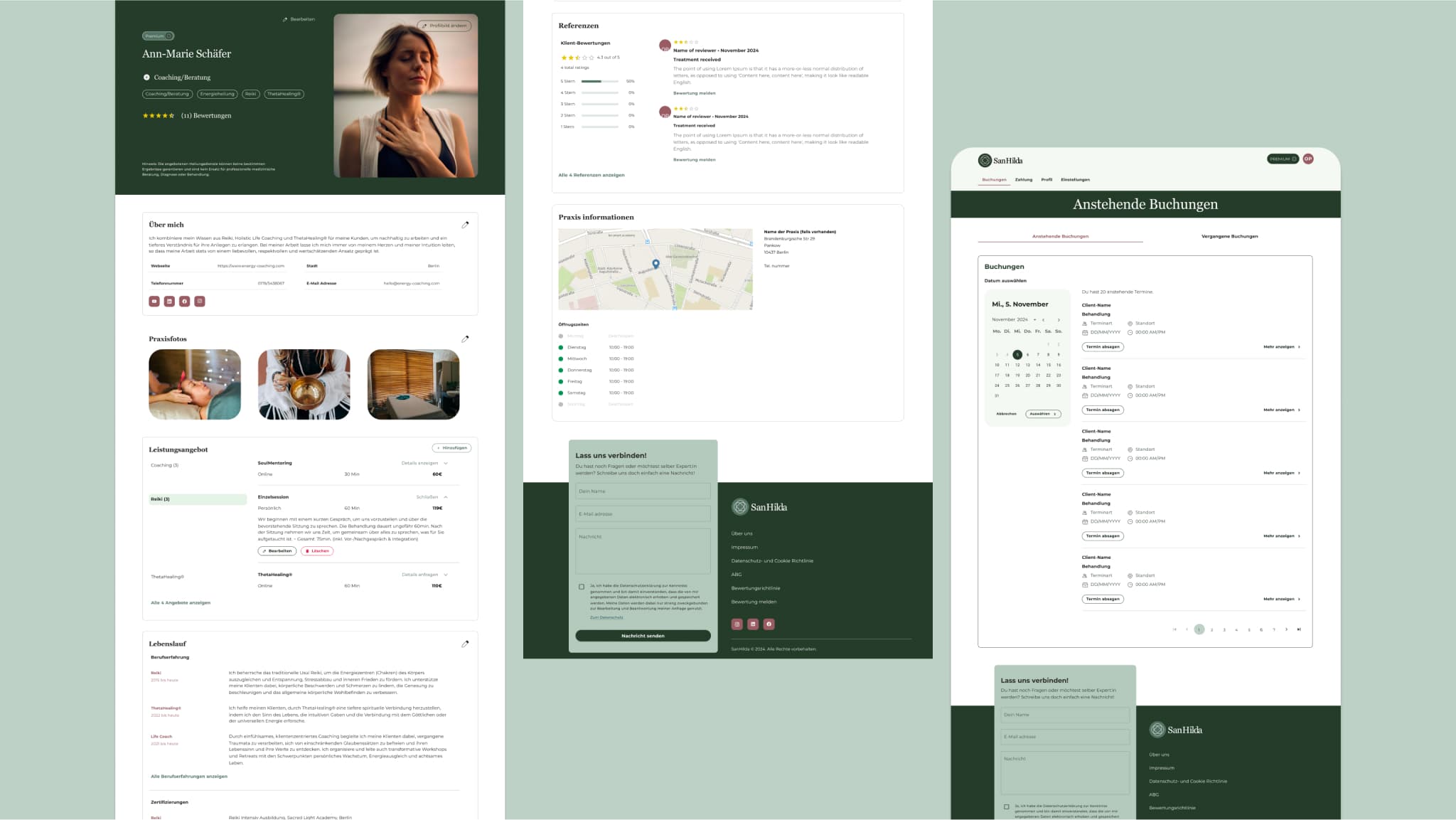The height and width of the screenshot is (820, 1456).
Task: Click the map location pin
Action: (x=655, y=264)
